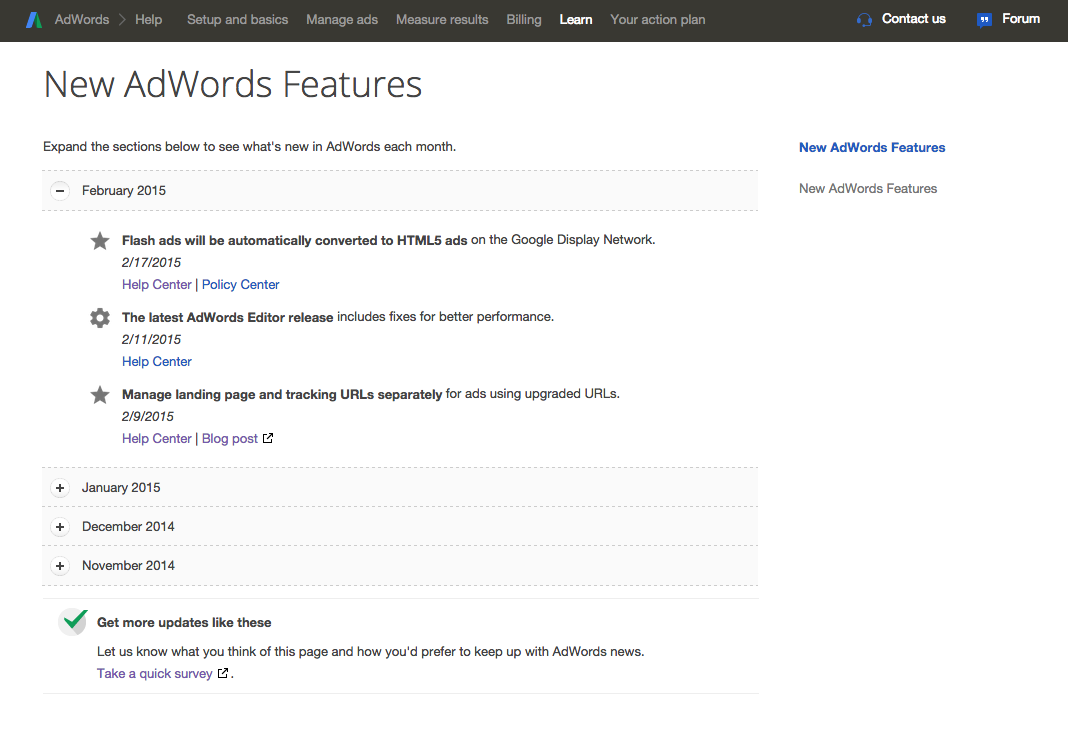Open the Take a quick survey link
Image resolution: width=1068 pixels, height=740 pixels.
click(154, 674)
